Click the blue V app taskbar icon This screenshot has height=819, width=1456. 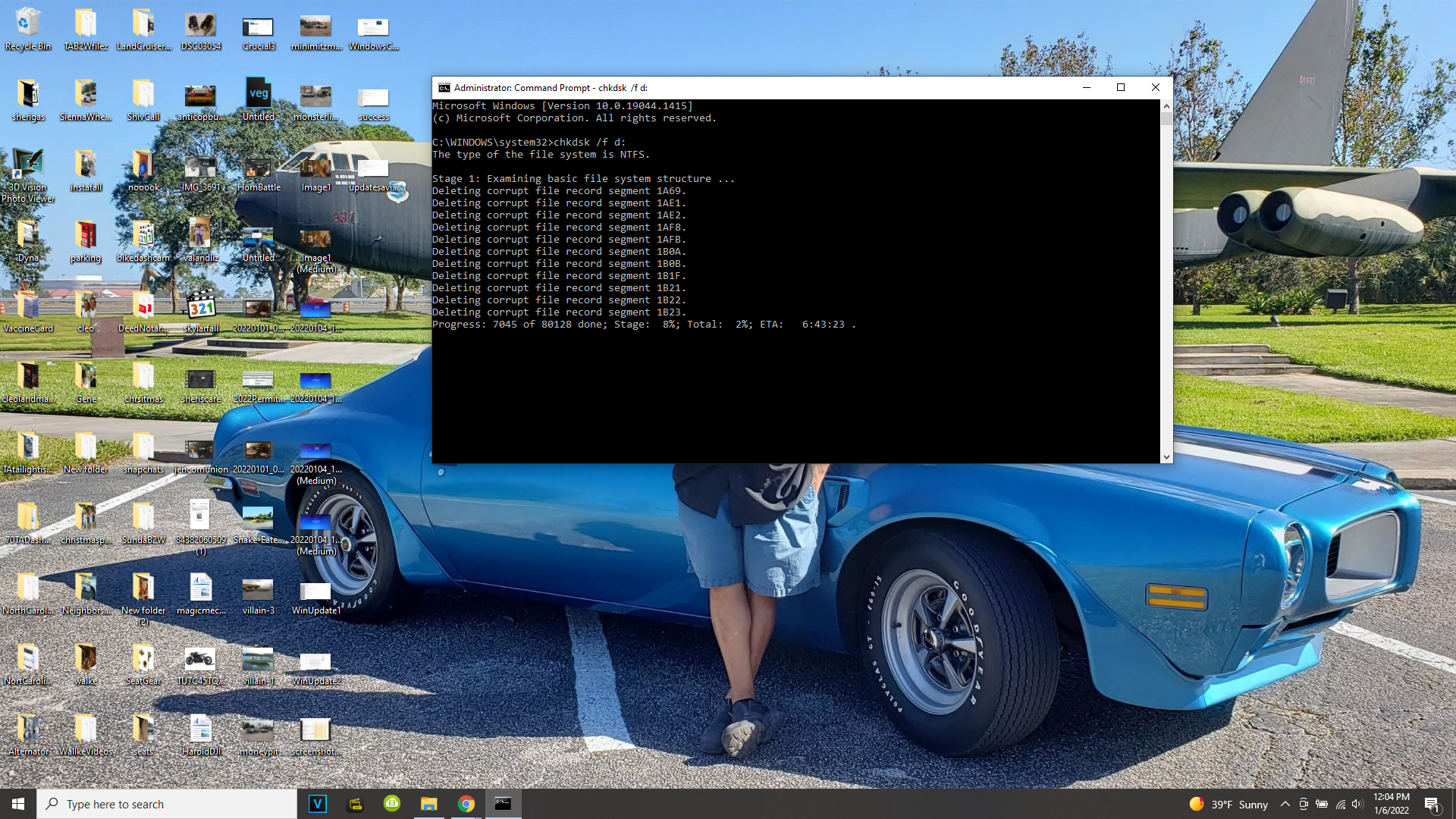tap(318, 804)
